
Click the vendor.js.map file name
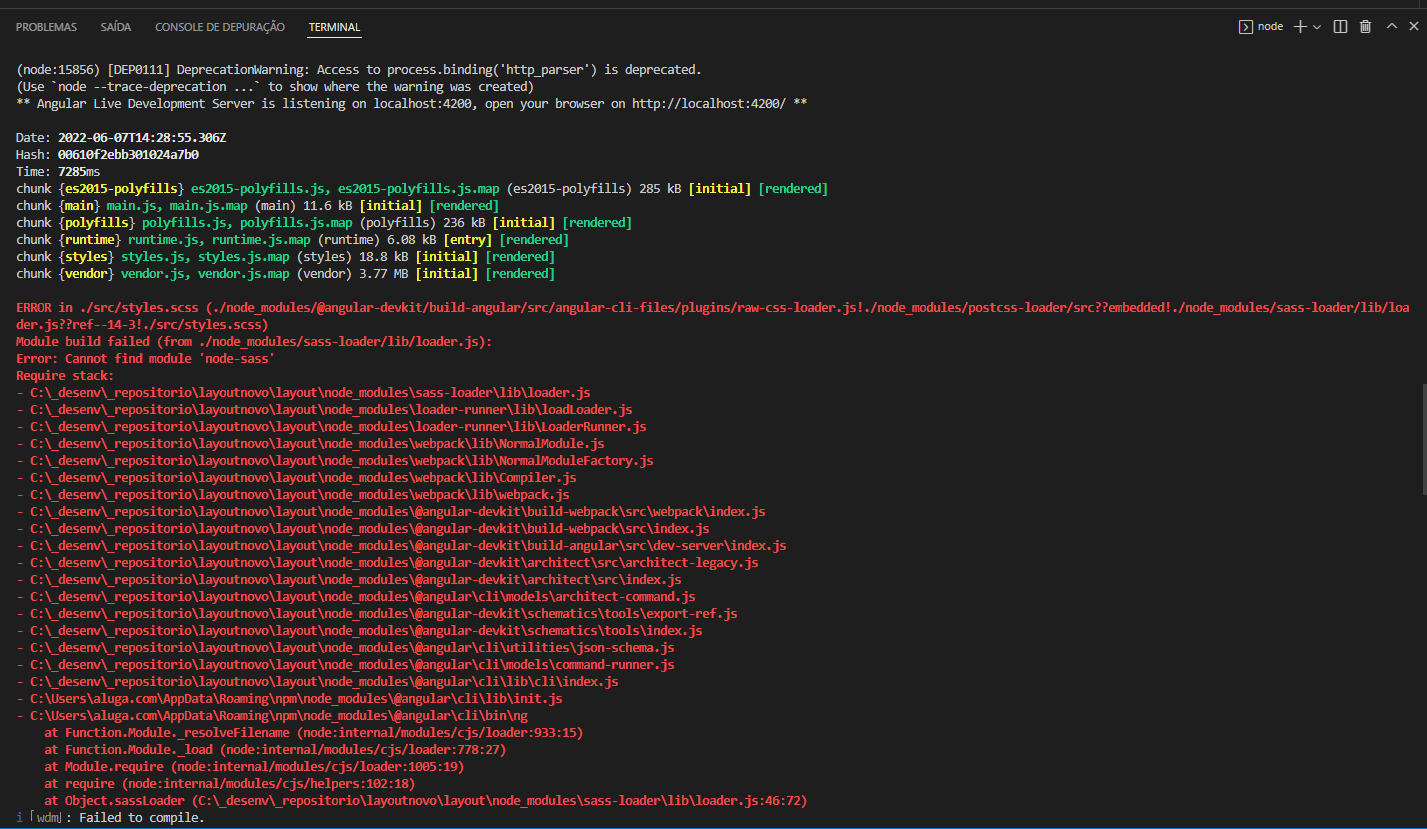[244, 274]
